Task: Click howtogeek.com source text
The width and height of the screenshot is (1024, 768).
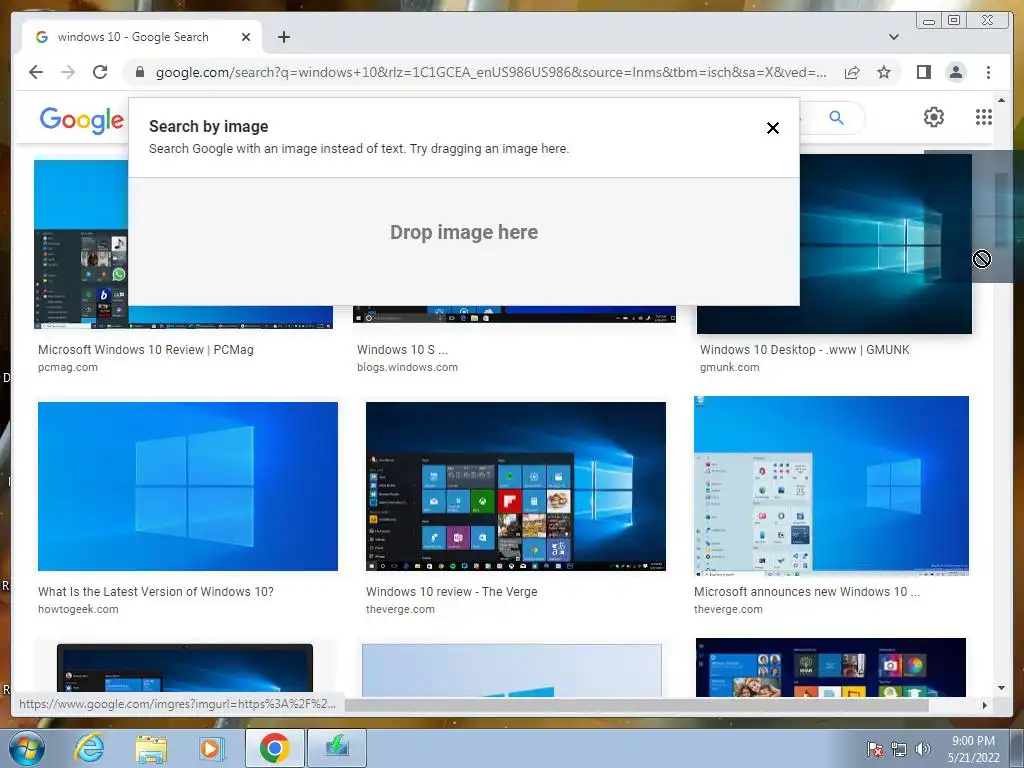Action: [78, 609]
